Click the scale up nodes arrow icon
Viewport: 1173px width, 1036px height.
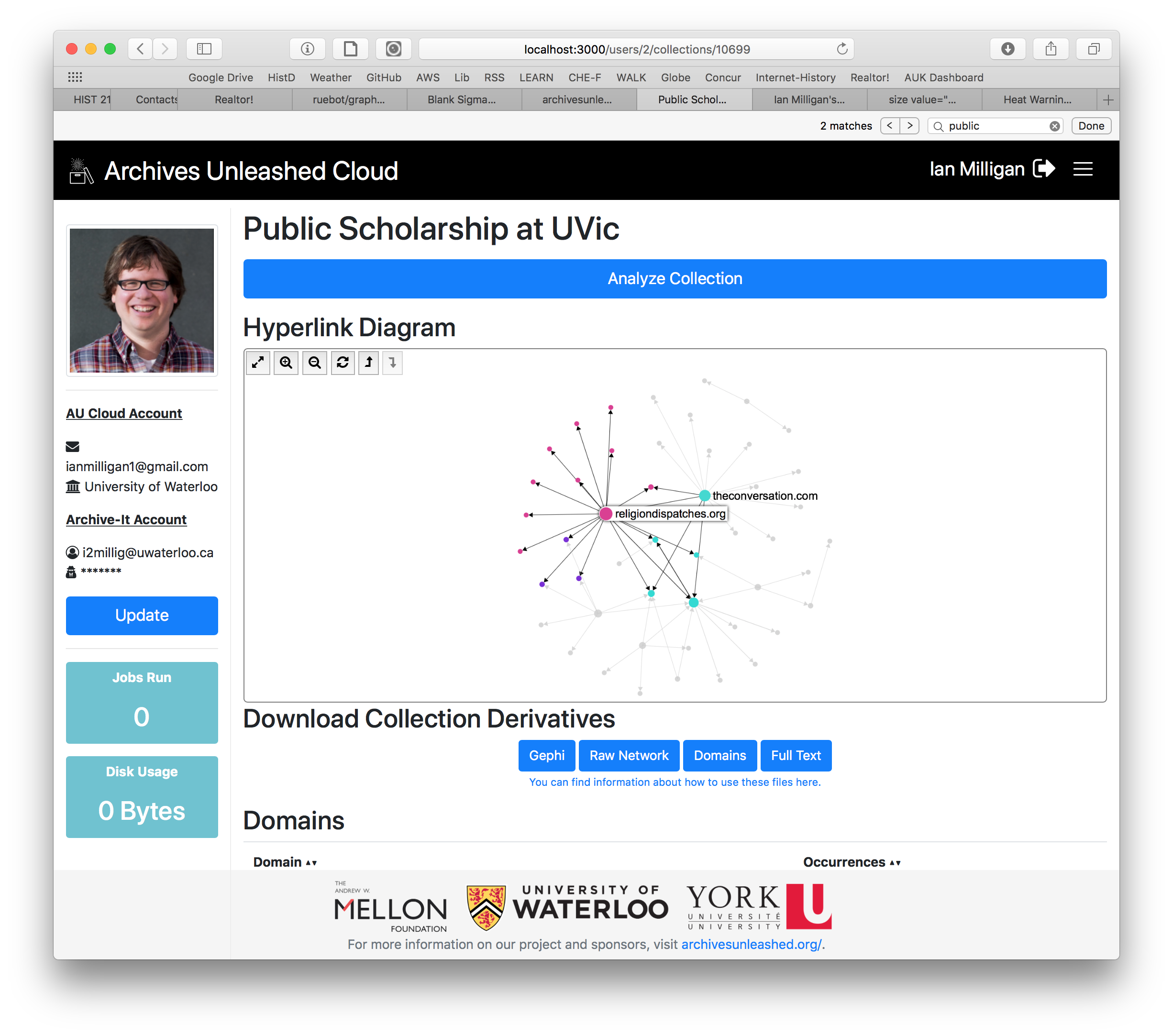(369, 363)
